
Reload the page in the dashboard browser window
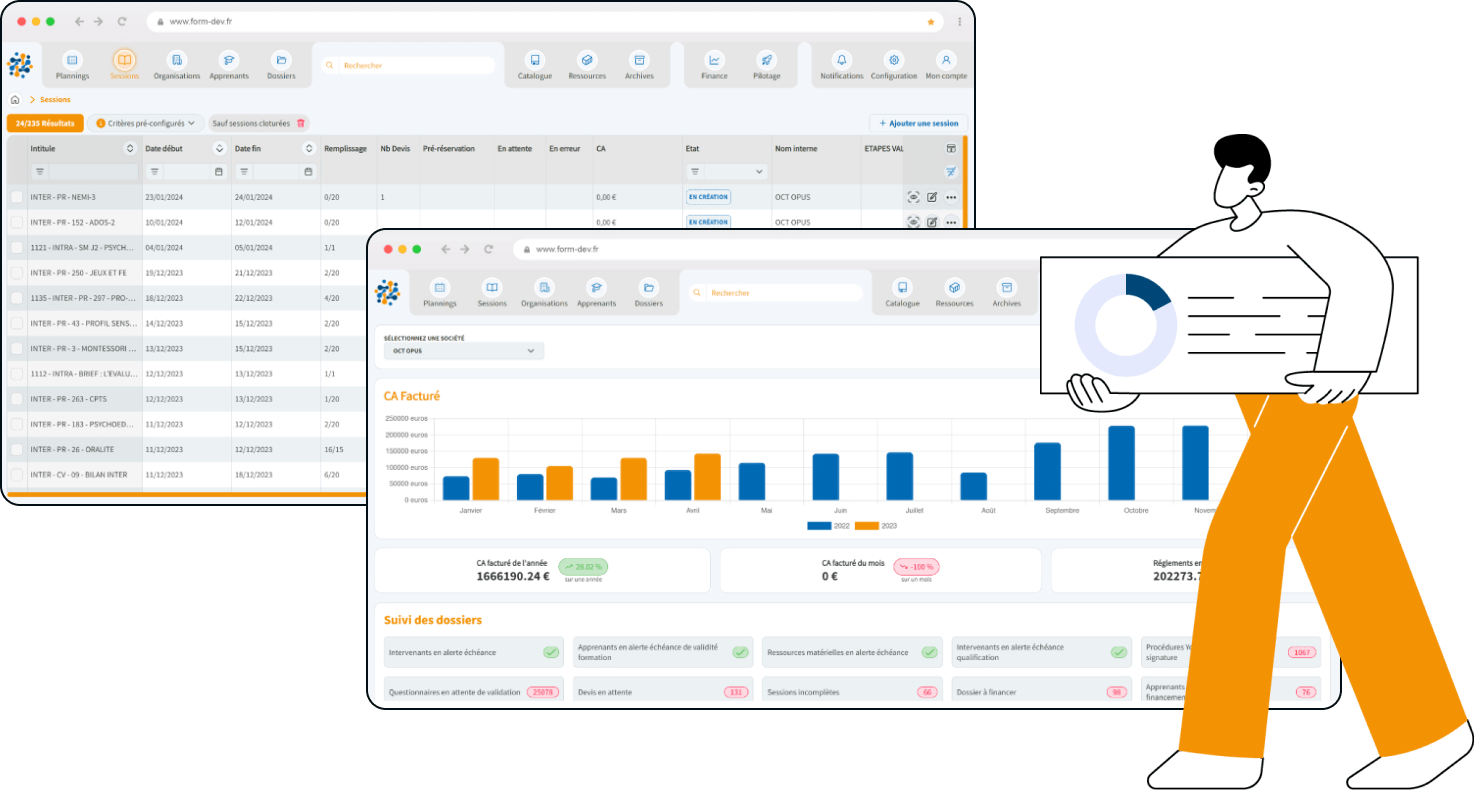pyautogui.click(x=489, y=249)
